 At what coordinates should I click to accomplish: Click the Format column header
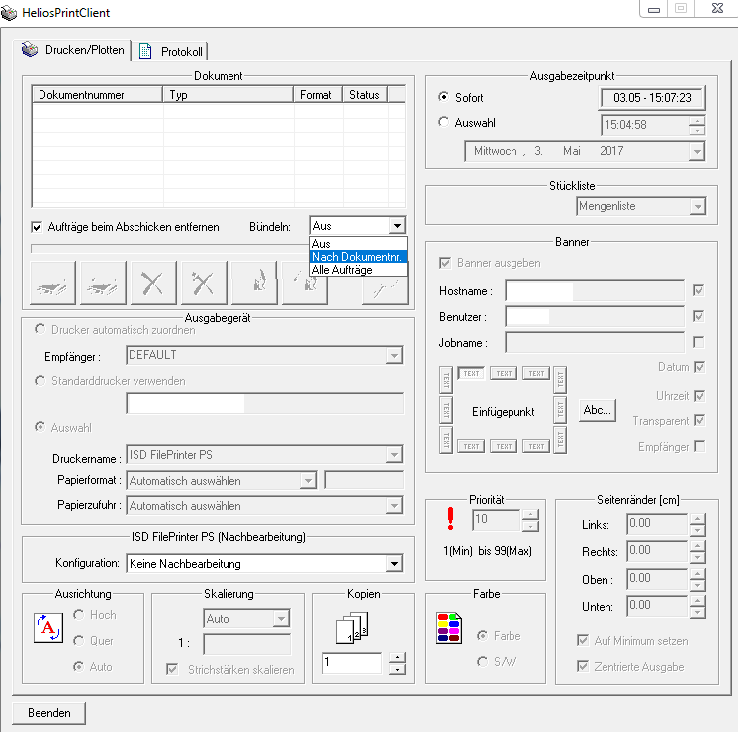click(318, 95)
